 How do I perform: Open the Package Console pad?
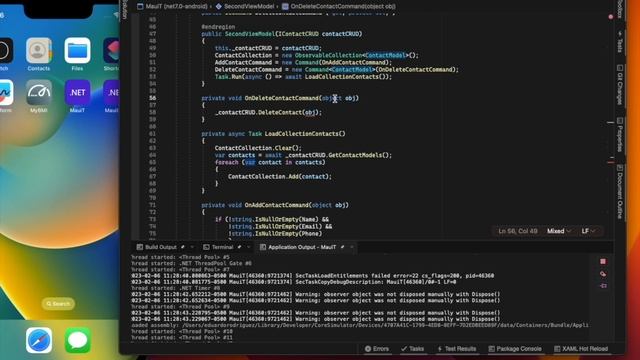click(515, 349)
